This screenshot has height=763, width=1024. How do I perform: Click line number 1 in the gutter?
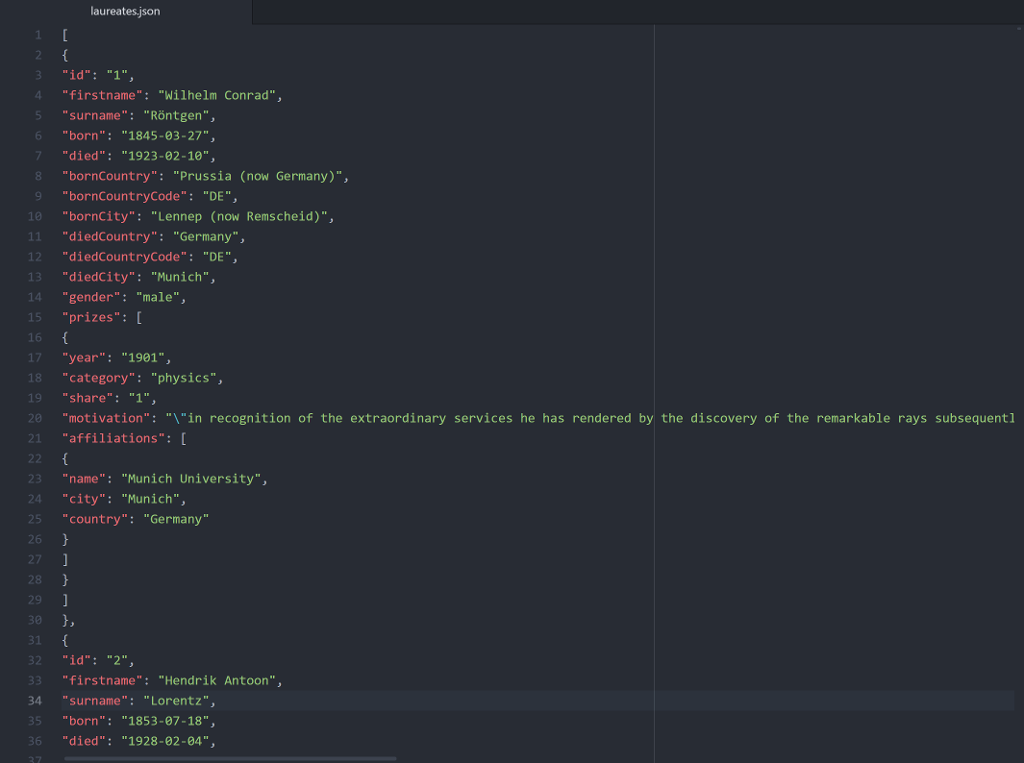coord(37,35)
